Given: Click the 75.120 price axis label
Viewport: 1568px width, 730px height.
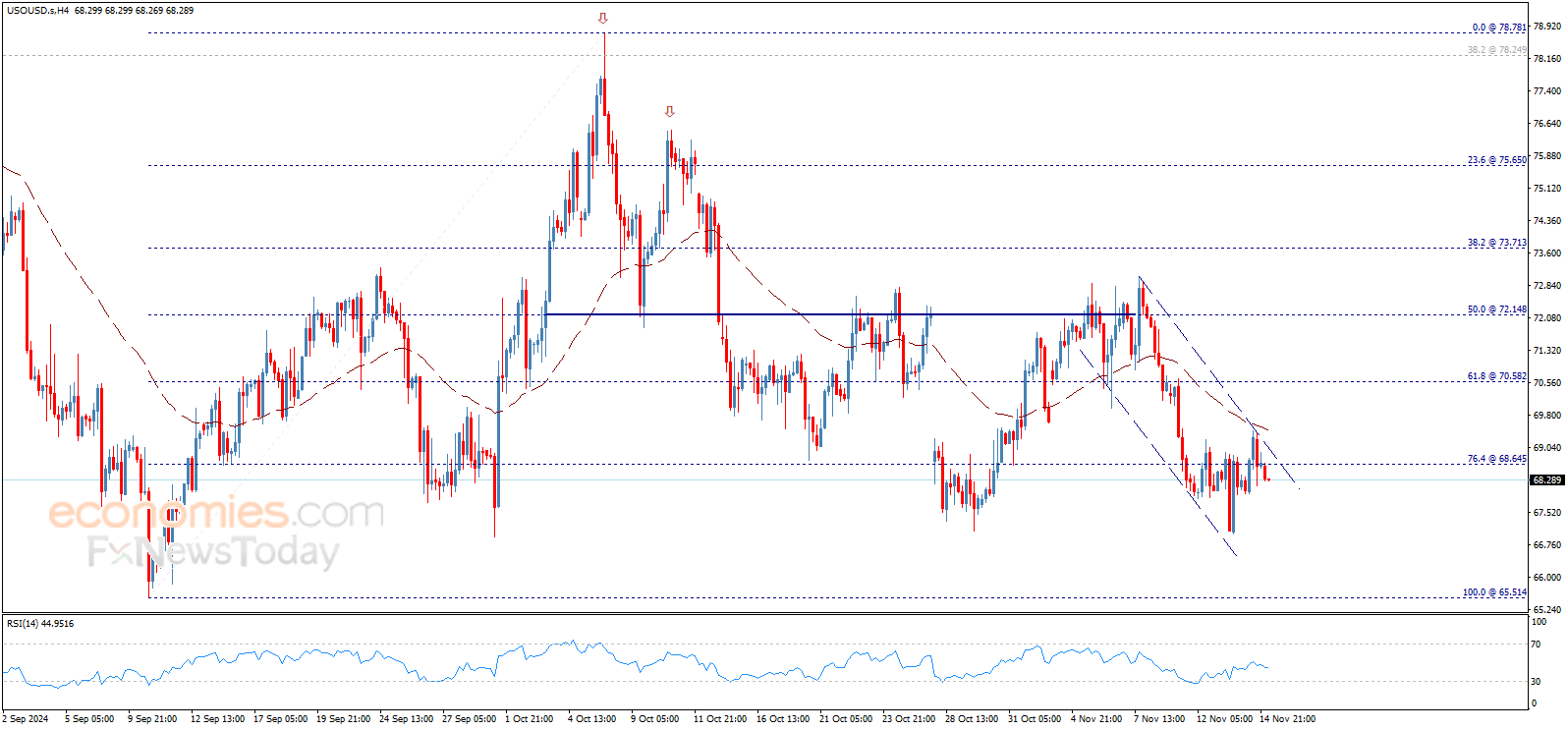Looking at the screenshot, I should tap(1547, 189).
